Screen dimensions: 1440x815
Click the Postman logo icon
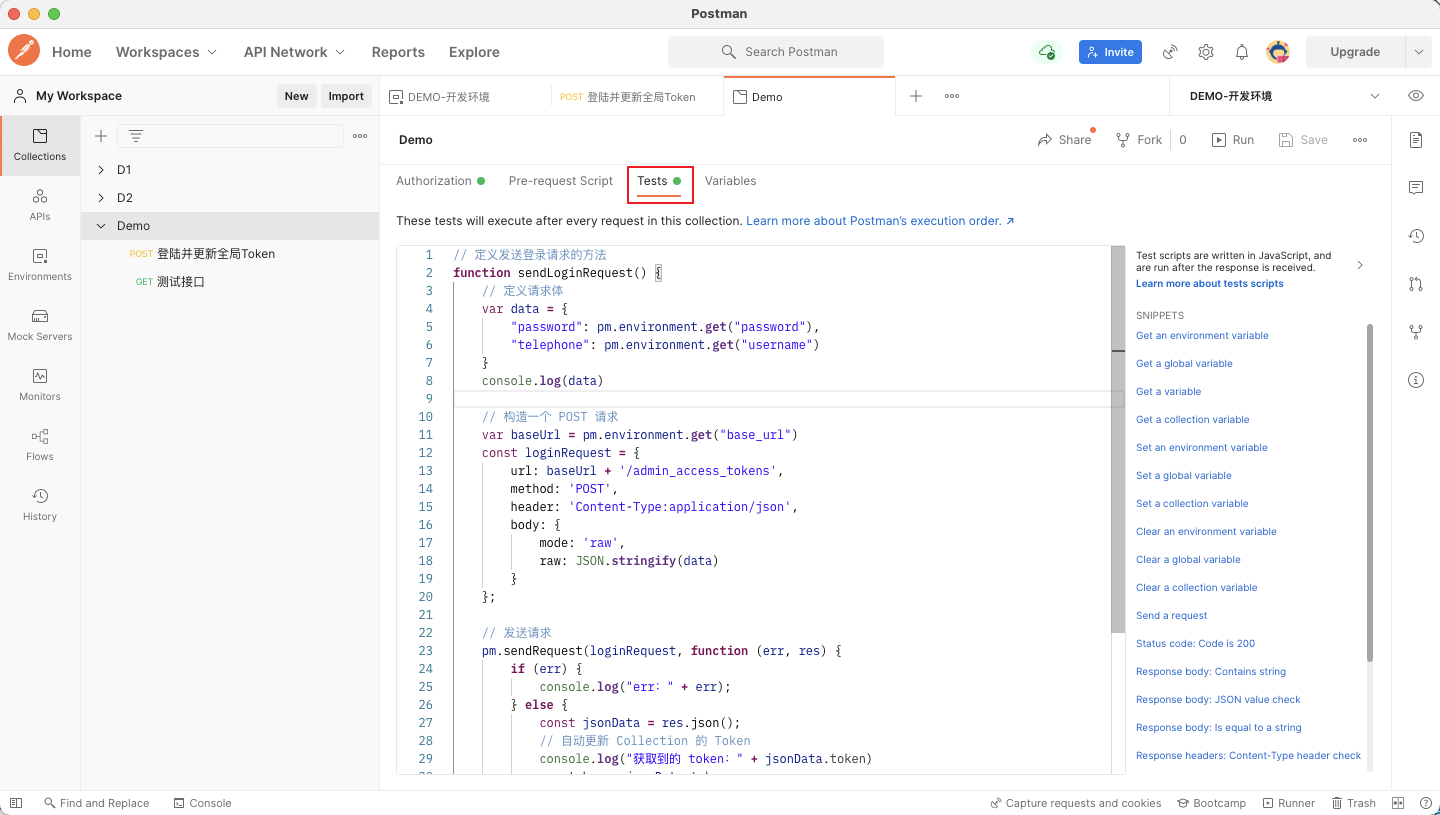coord(24,51)
